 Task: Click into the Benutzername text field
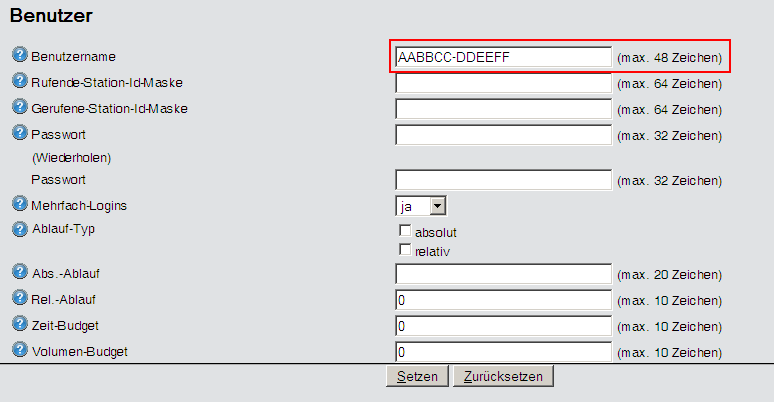(503, 57)
